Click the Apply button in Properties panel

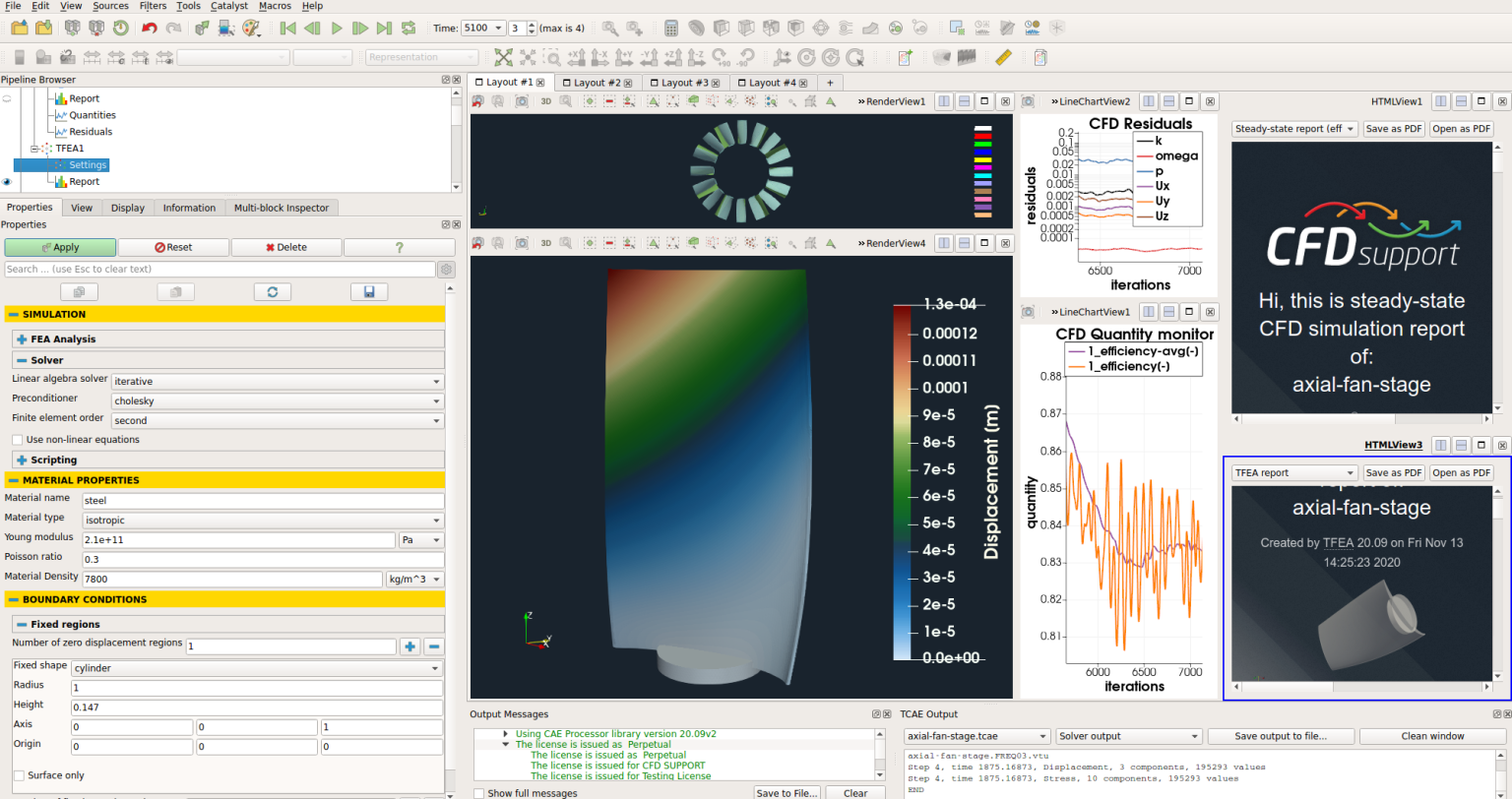[60, 246]
